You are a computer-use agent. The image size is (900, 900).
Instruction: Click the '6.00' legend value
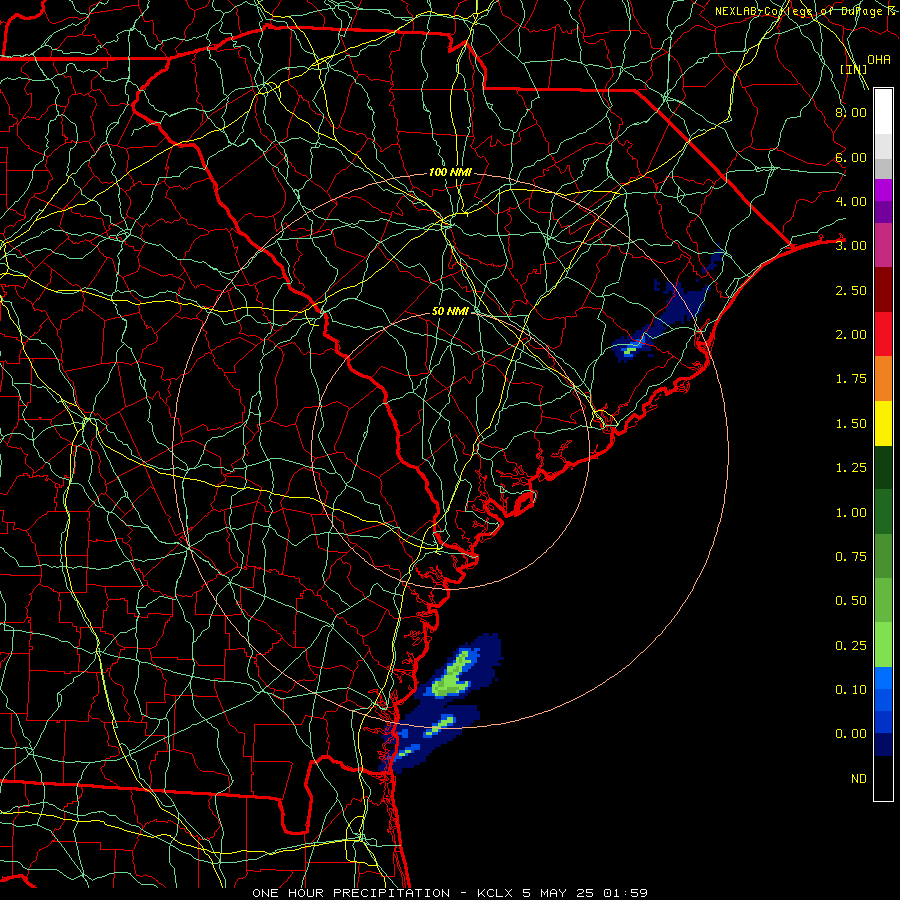[851, 157]
